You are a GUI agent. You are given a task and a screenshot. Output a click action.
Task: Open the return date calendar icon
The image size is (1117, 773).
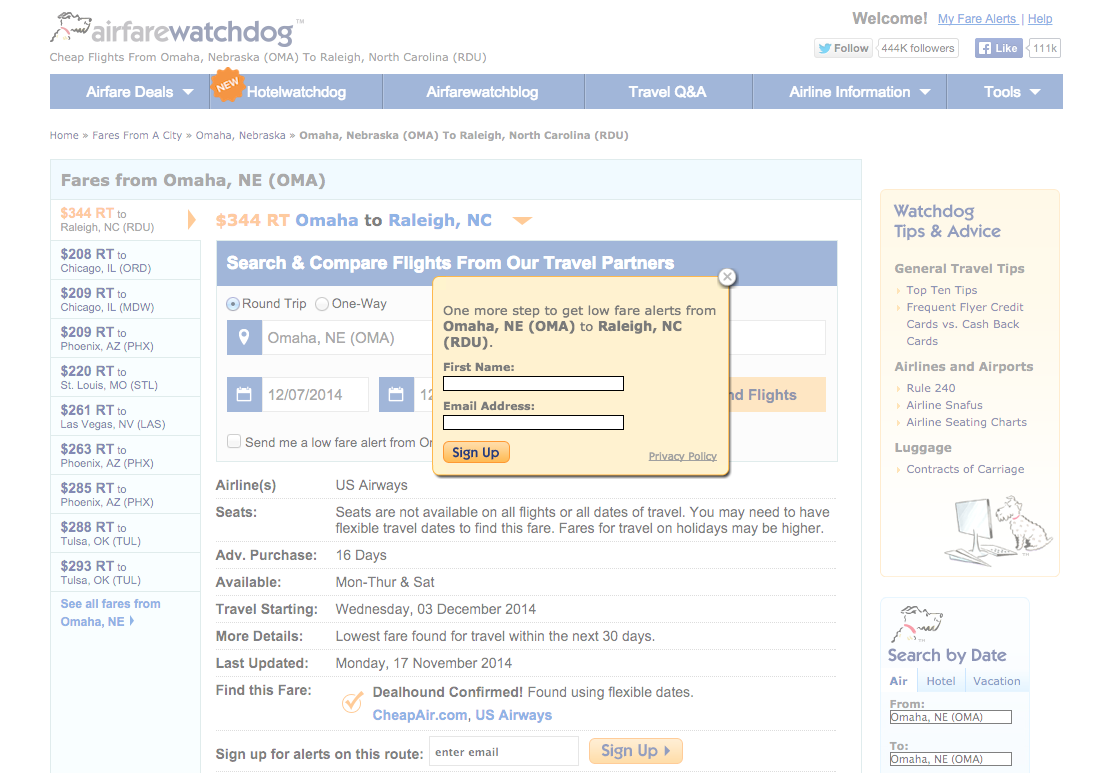[x=396, y=395]
